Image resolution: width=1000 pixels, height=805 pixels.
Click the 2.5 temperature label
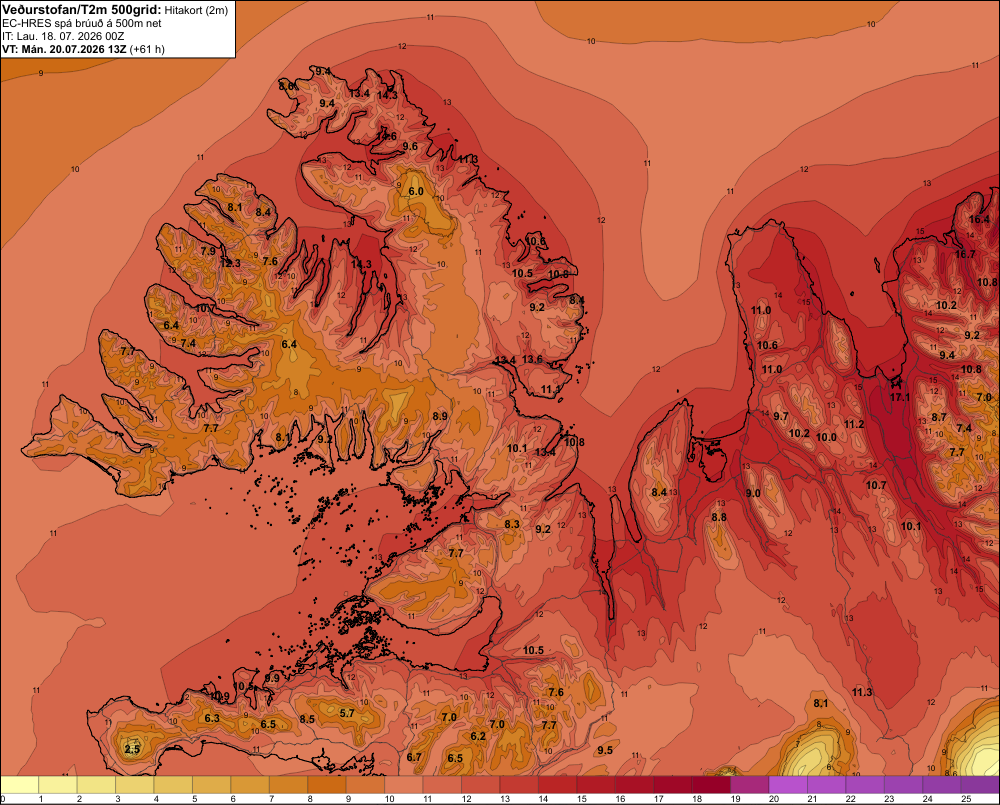pyautogui.click(x=132, y=749)
